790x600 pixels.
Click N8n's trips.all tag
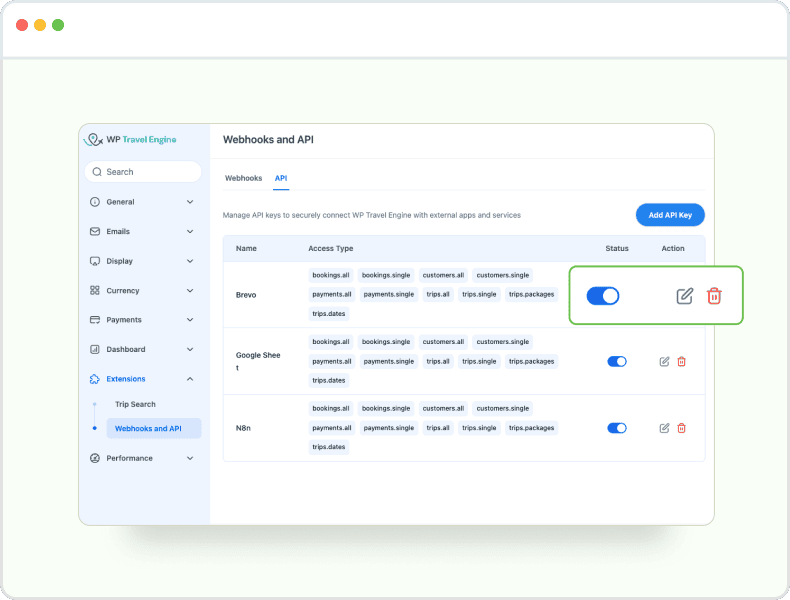437,428
